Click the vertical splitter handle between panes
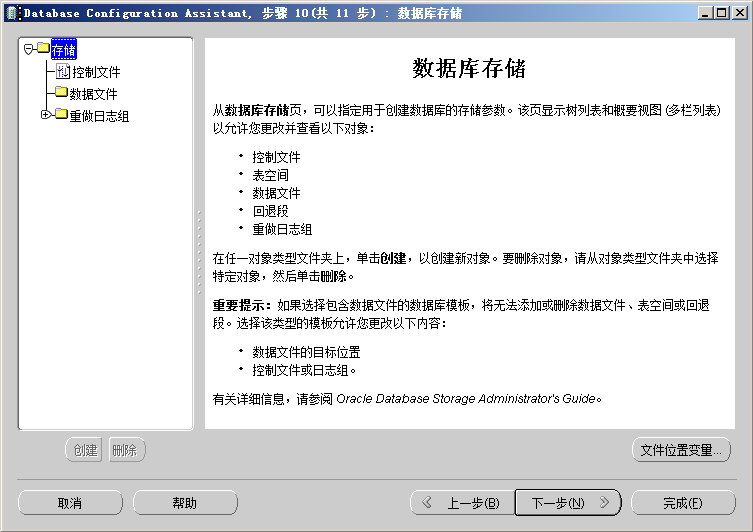The image size is (753, 532). (x=199, y=252)
